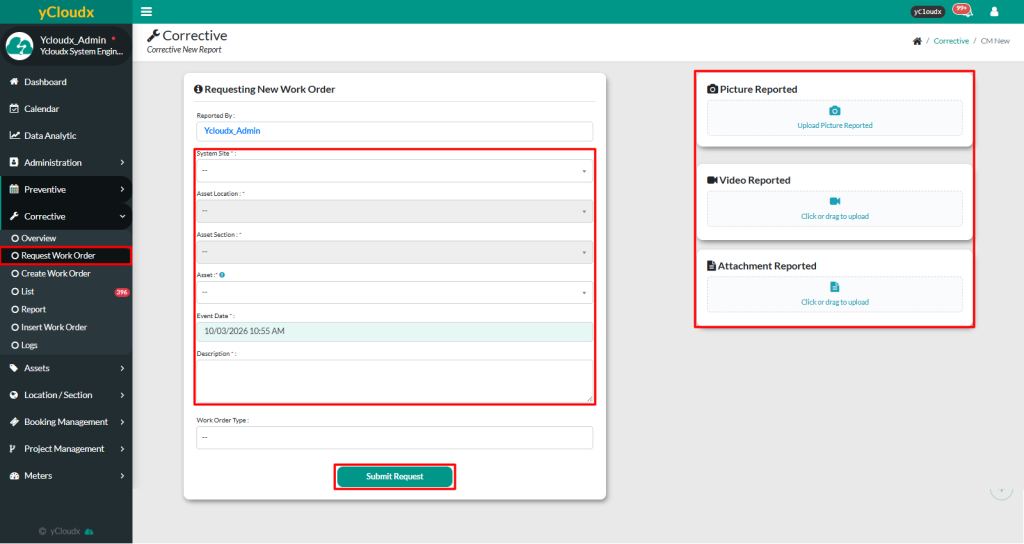This screenshot has width=1024, height=544.
Task: Click the Corrective breadcrumb link
Action: [951, 41]
